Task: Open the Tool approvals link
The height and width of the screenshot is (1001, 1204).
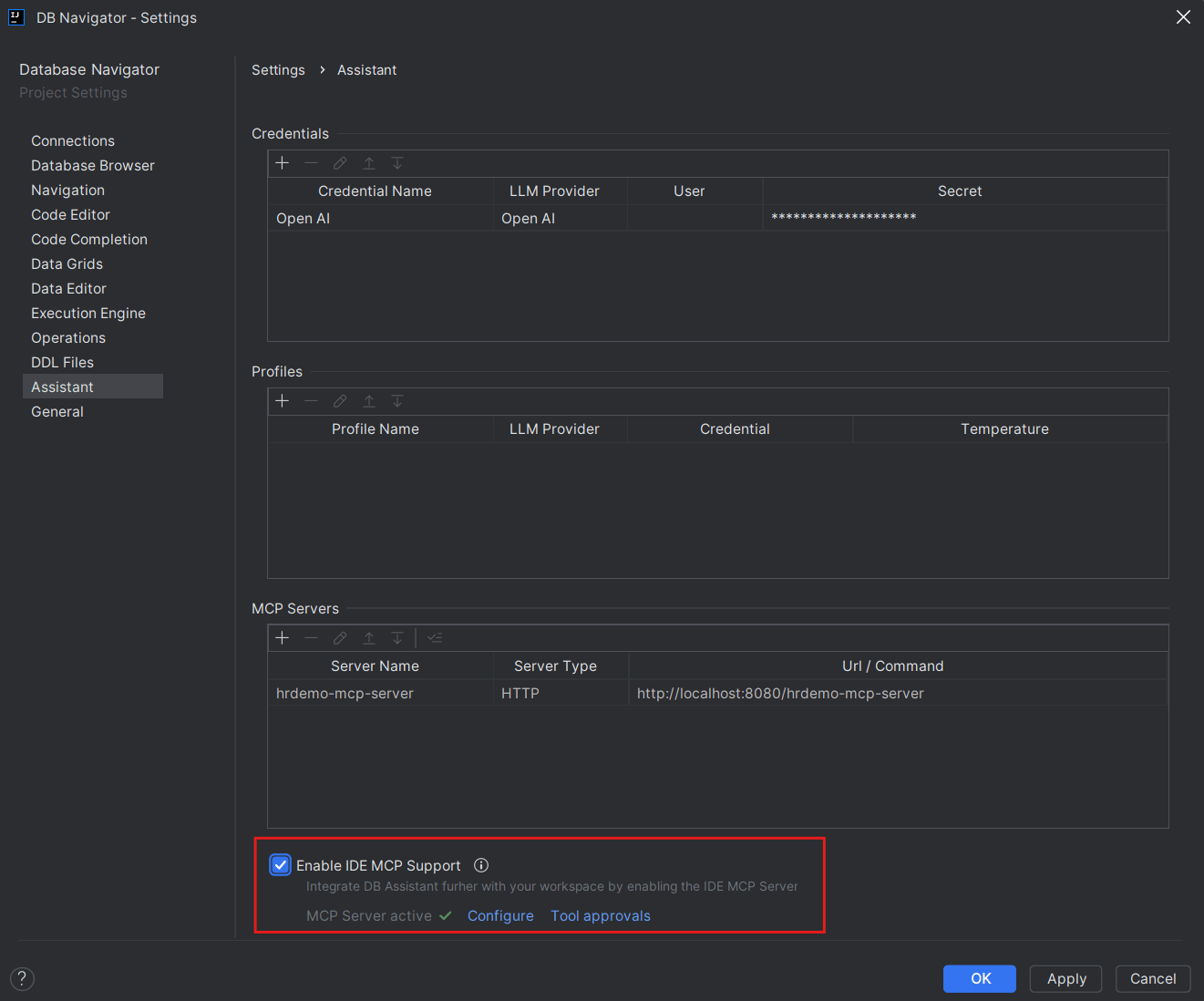Action: pyautogui.click(x=601, y=916)
